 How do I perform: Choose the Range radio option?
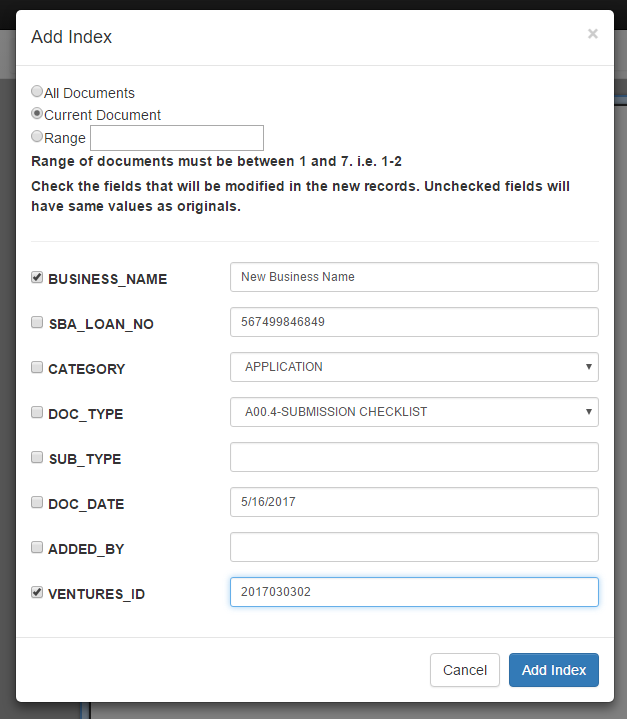coord(37,136)
